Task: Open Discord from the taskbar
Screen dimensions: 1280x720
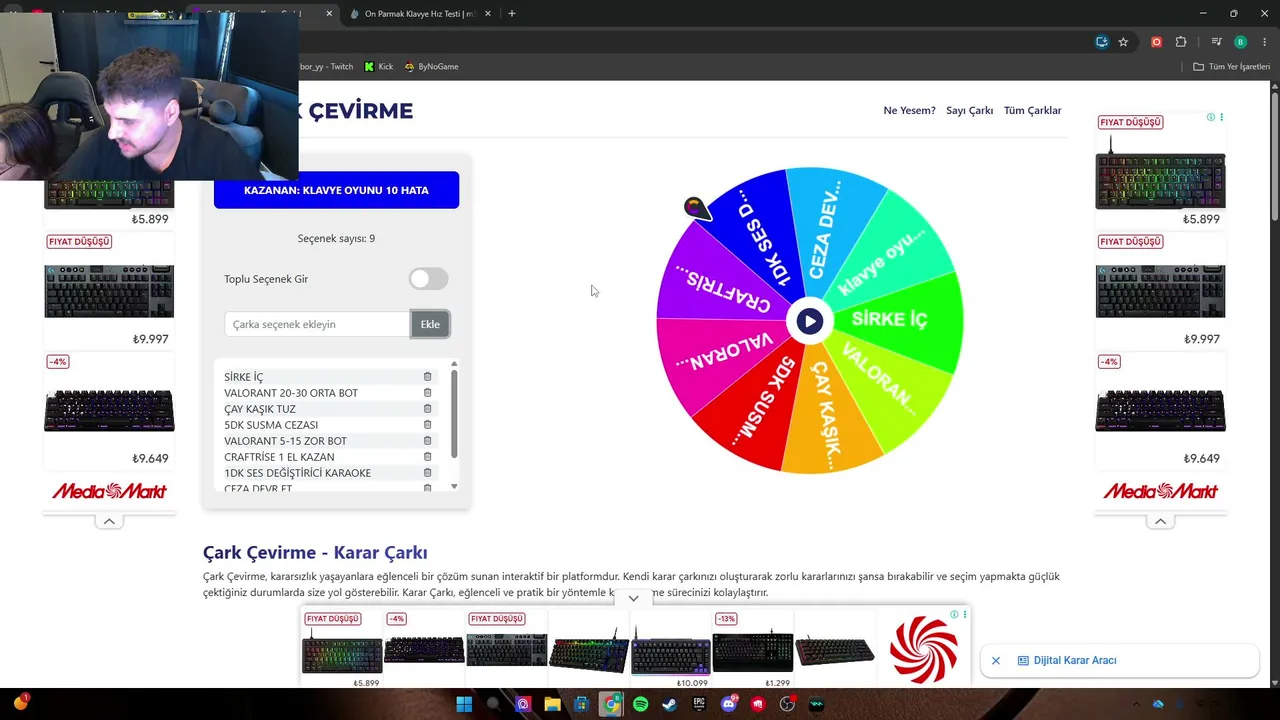Action: click(728, 704)
